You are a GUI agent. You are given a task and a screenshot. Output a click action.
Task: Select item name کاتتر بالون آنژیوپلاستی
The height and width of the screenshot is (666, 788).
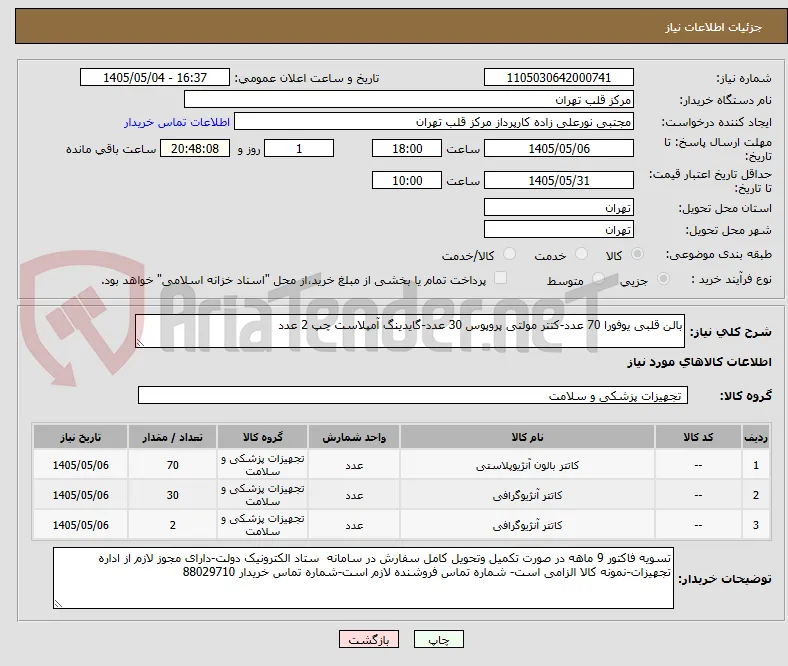[527, 465]
